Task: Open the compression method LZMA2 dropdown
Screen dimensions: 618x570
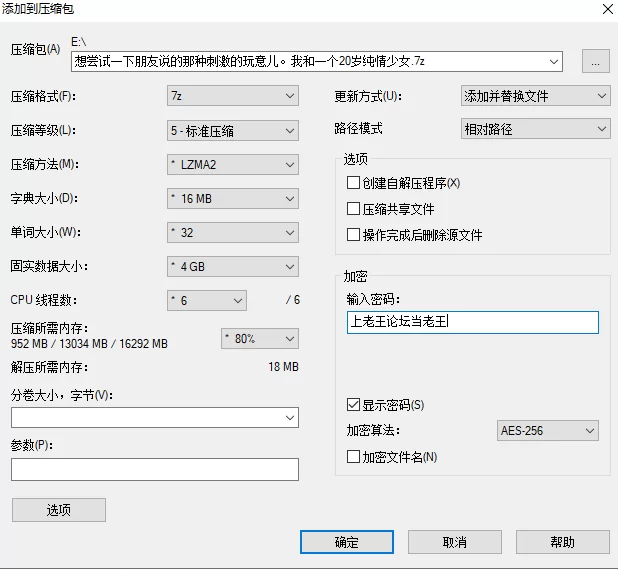Action: pyautogui.click(x=232, y=164)
